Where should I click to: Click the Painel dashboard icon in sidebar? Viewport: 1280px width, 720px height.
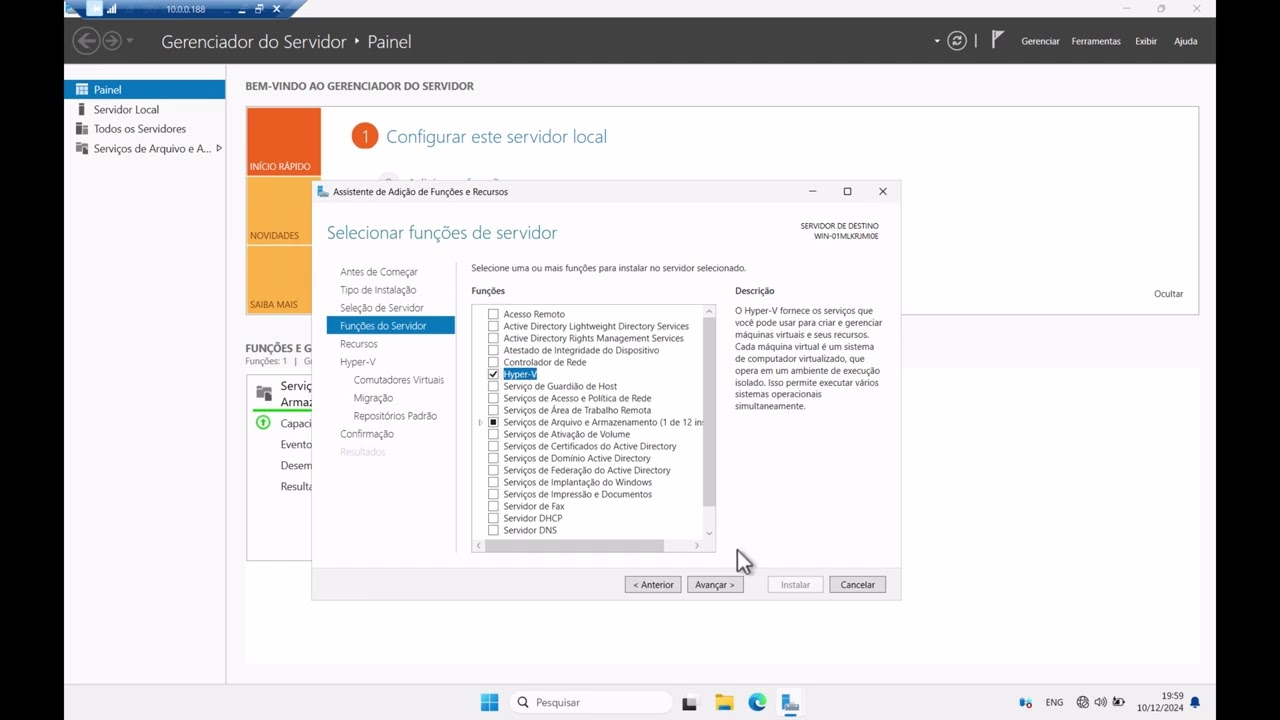point(82,90)
